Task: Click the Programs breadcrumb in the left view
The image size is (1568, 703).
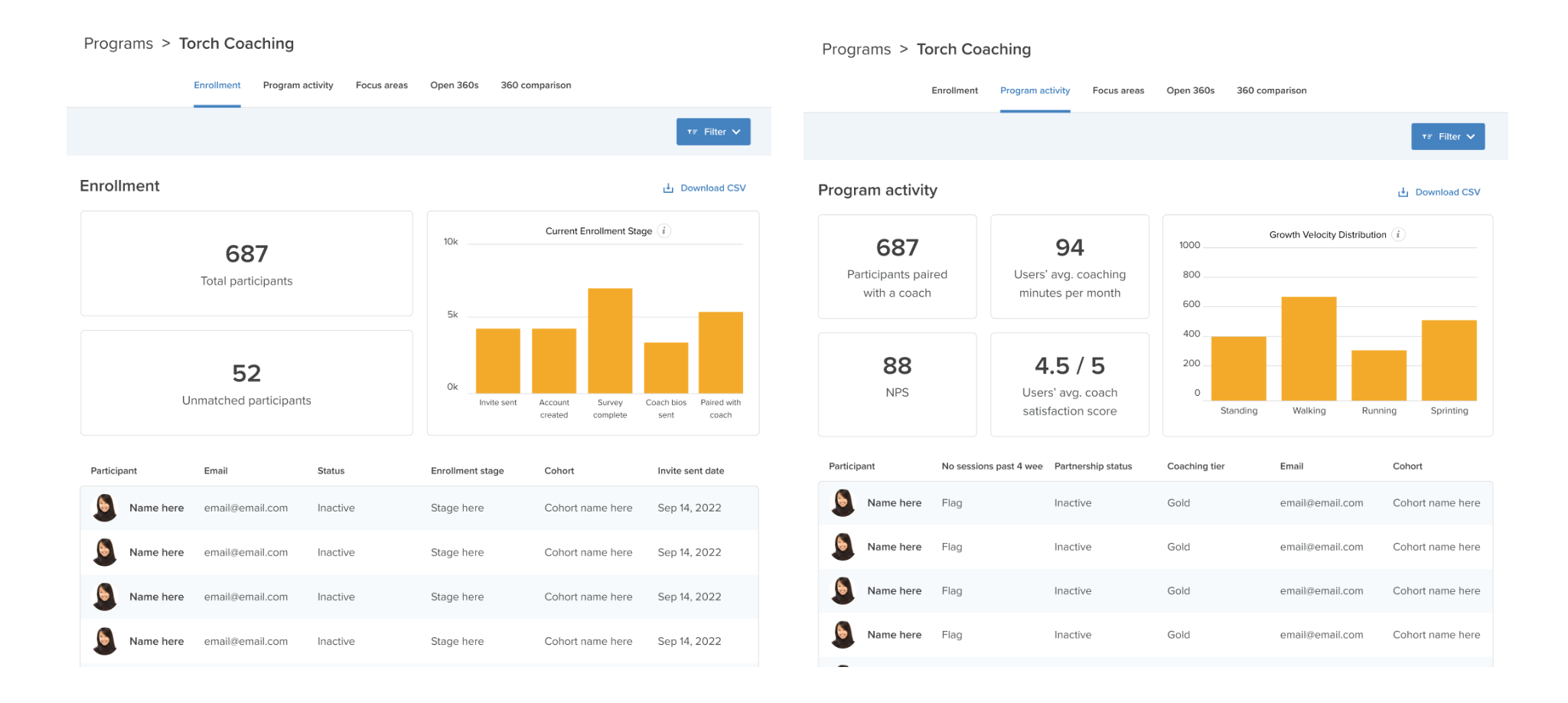Action: click(119, 44)
